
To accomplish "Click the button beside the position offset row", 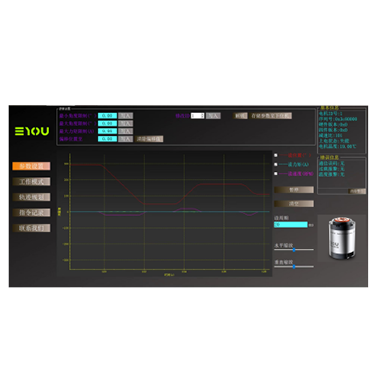I will 149,139.
